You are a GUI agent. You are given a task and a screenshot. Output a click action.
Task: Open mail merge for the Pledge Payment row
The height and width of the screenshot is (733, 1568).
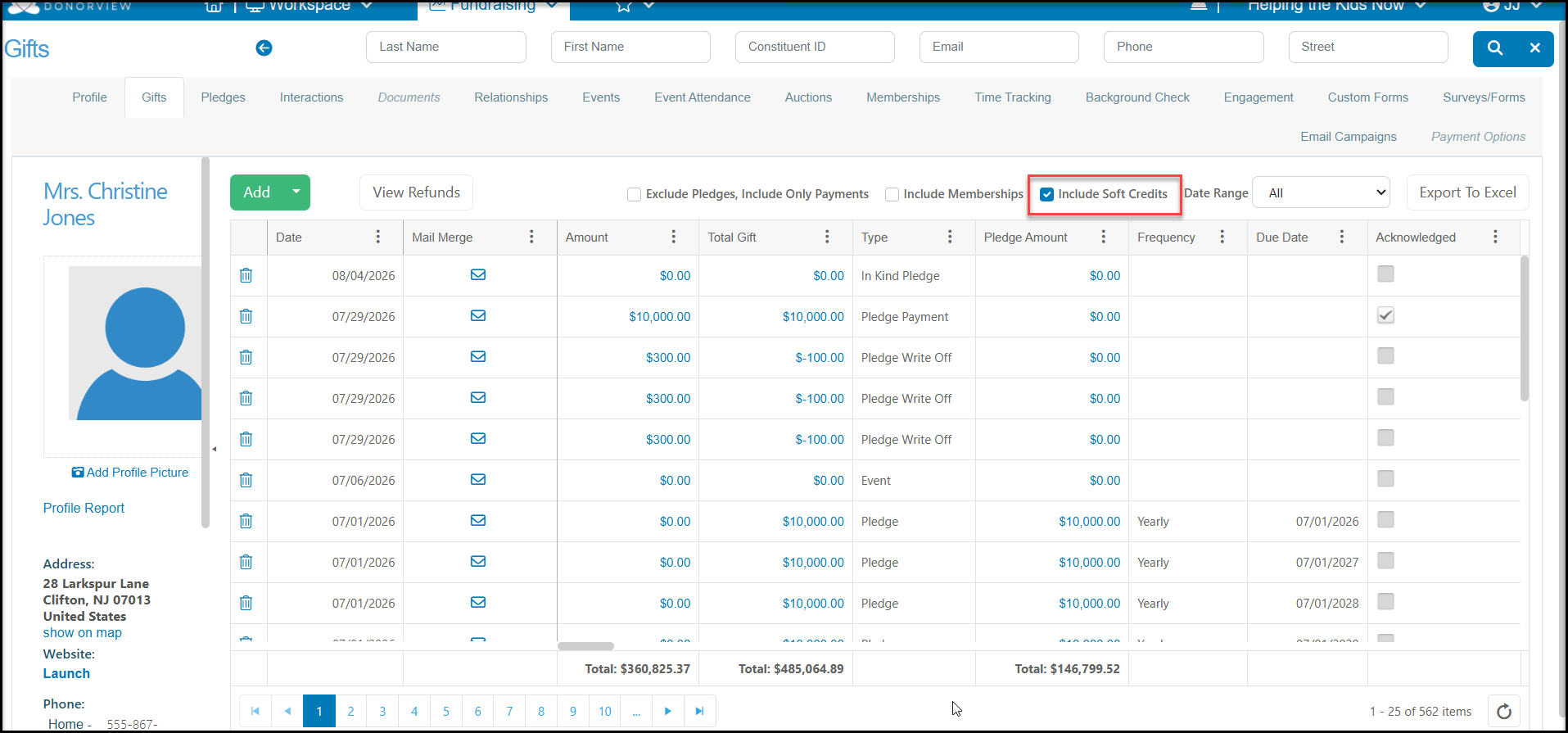(478, 316)
